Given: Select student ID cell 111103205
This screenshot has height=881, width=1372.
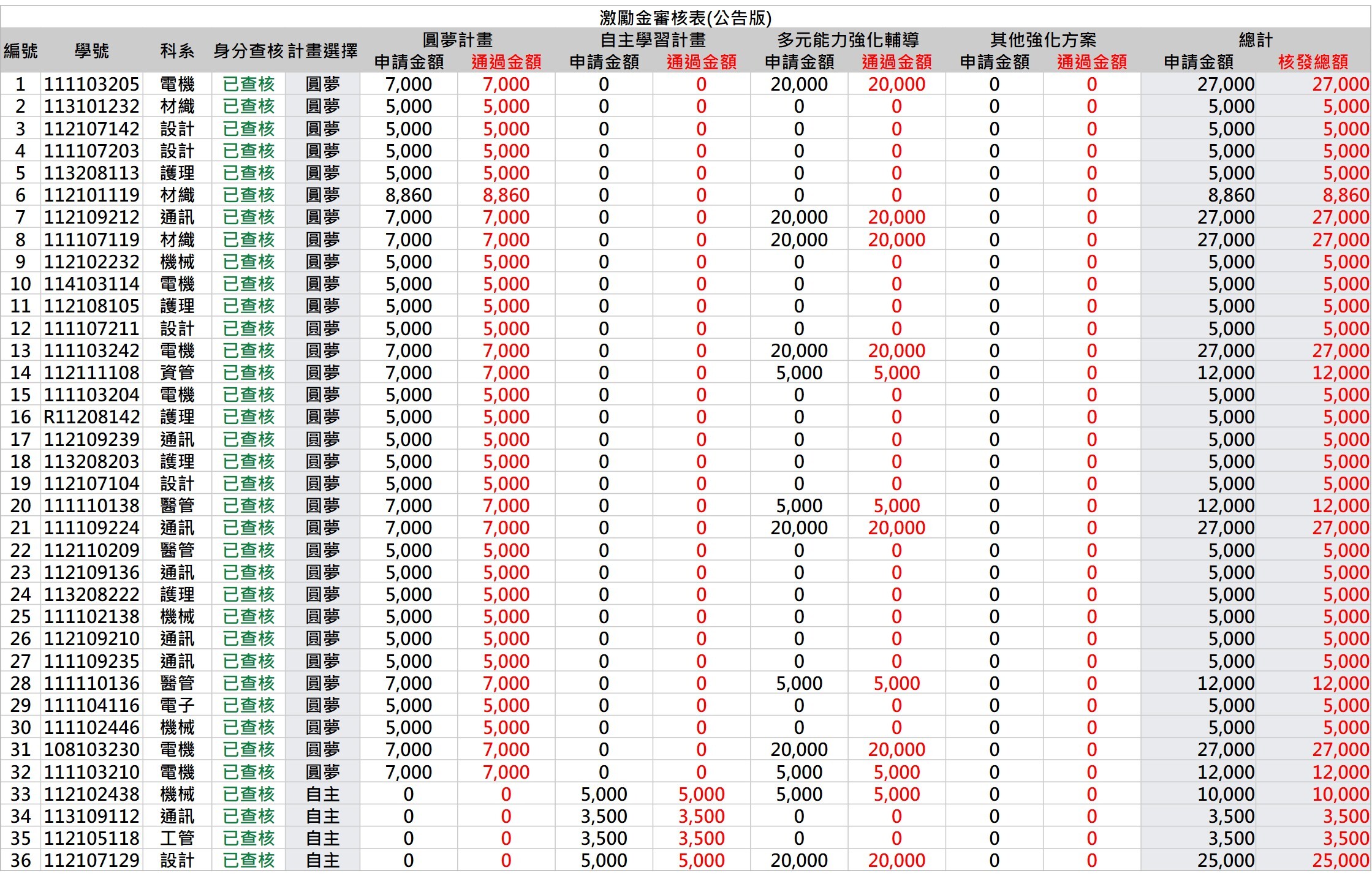Looking at the screenshot, I should 92,85.
